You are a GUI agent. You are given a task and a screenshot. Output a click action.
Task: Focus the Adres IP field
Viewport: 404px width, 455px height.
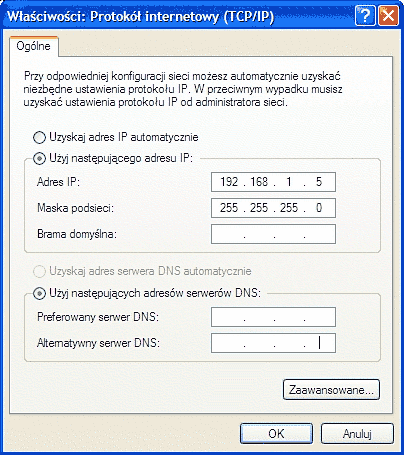point(273,182)
